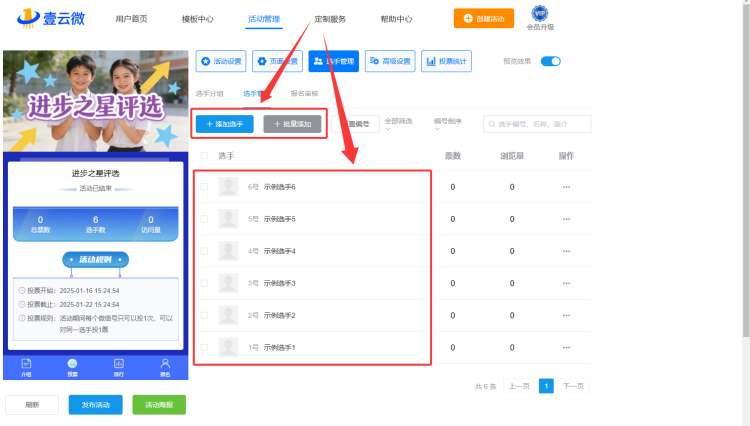Click the green 活动海报 button
The height and width of the screenshot is (426, 750).
point(159,404)
